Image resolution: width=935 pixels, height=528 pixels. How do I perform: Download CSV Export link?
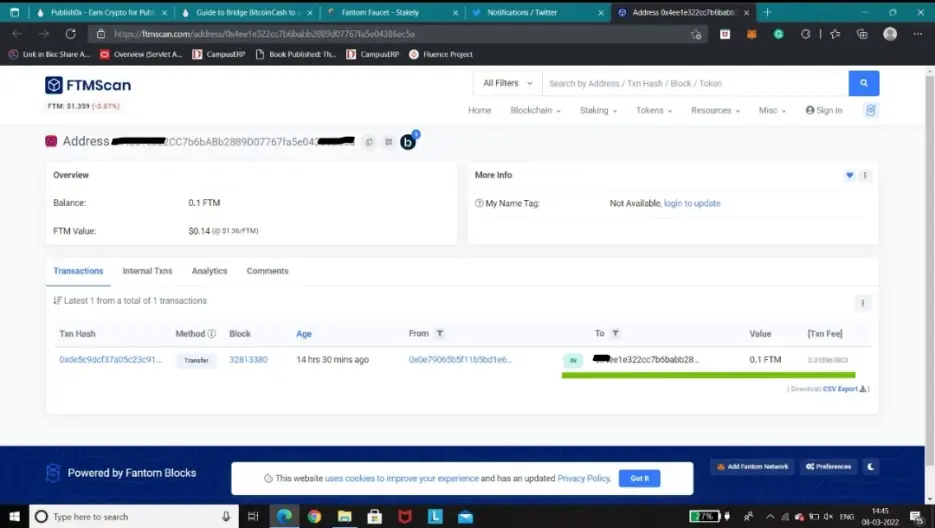coord(844,389)
